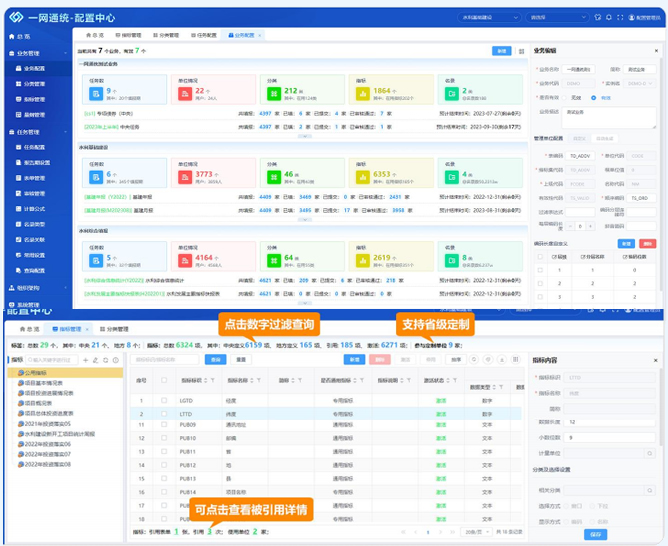Check the box for the PUB09 row

(164, 426)
